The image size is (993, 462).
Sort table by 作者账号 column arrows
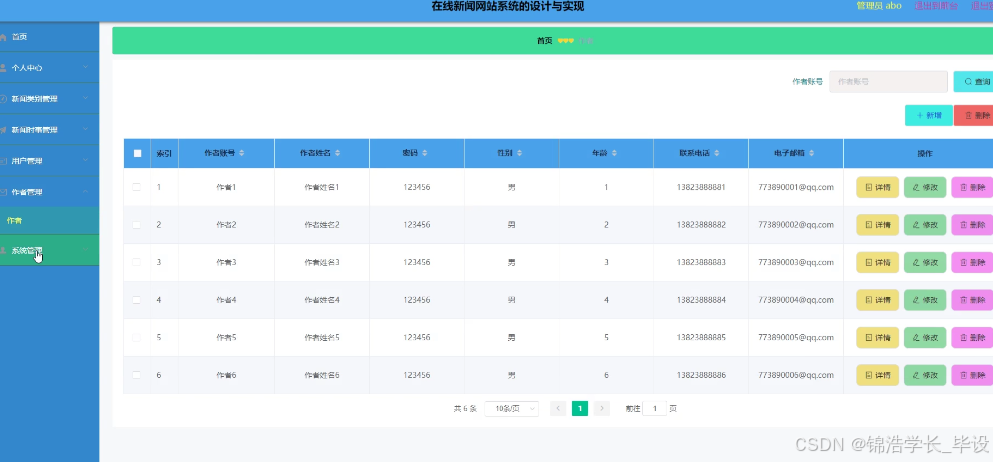pos(241,153)
